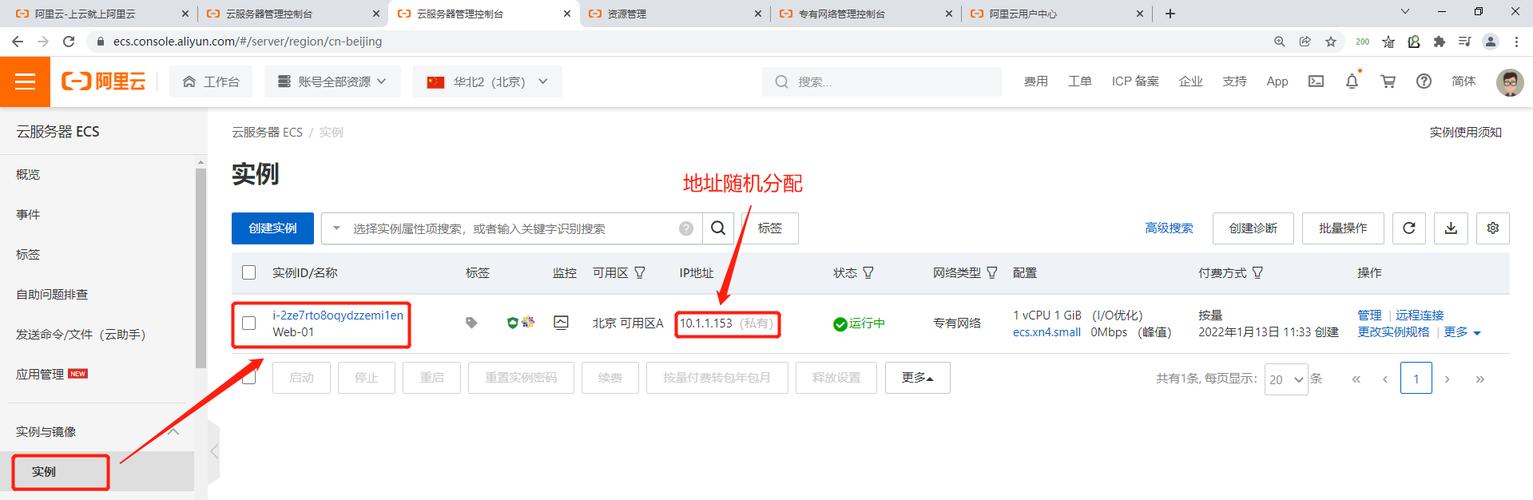1533x500 pixels.
Task: Click the browser address bar
Action: pos(677,42)
